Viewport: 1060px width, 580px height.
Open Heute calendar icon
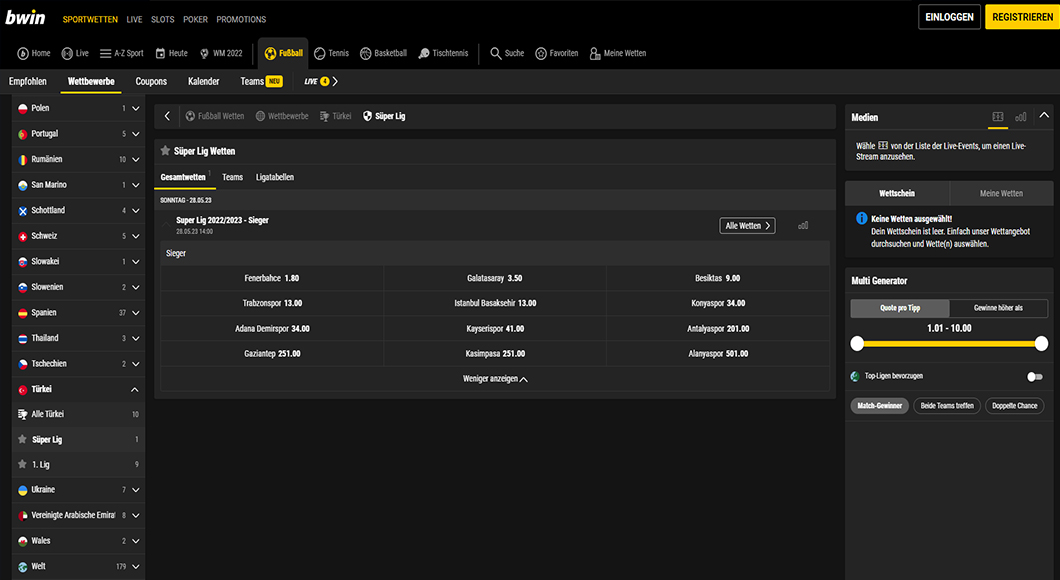pos(160,53)
